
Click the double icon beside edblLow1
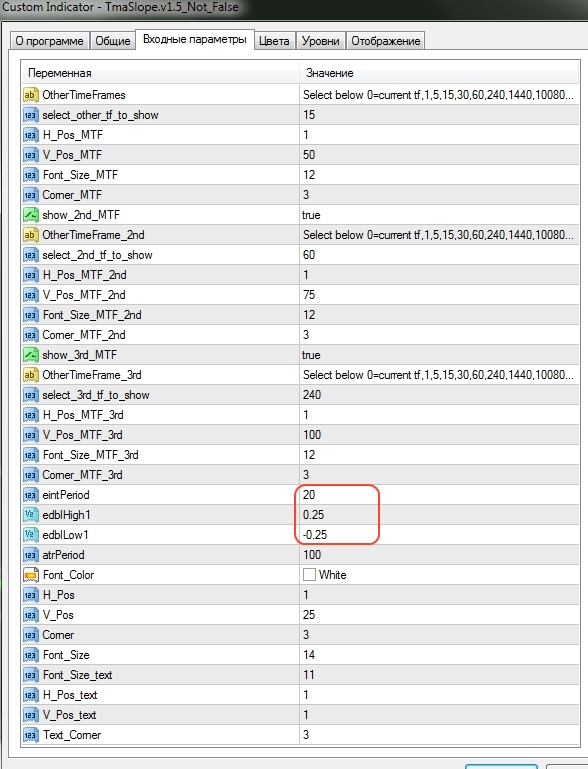tap(30, 535)
